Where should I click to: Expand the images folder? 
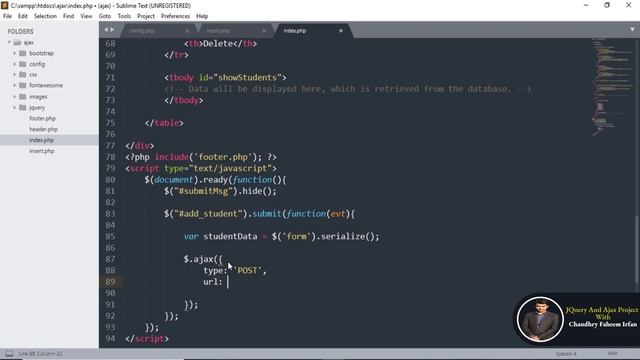tap(14, 97)
